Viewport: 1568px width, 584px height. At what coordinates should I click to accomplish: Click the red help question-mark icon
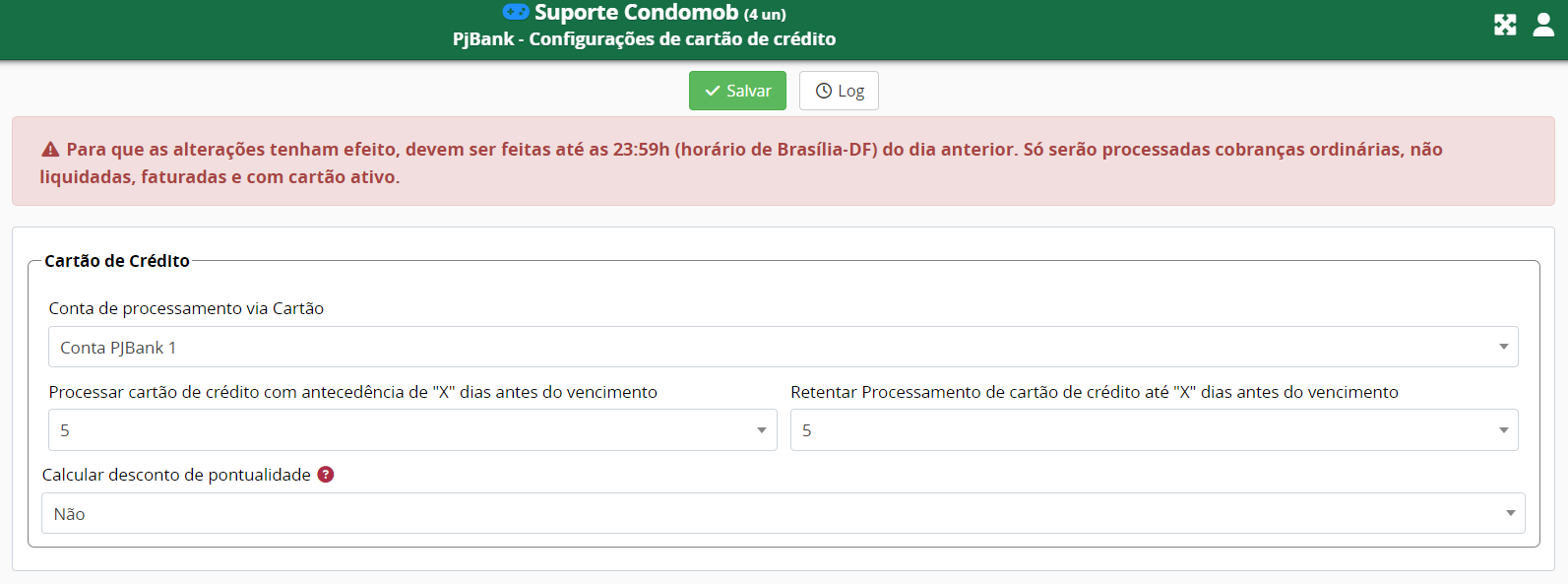326,475
